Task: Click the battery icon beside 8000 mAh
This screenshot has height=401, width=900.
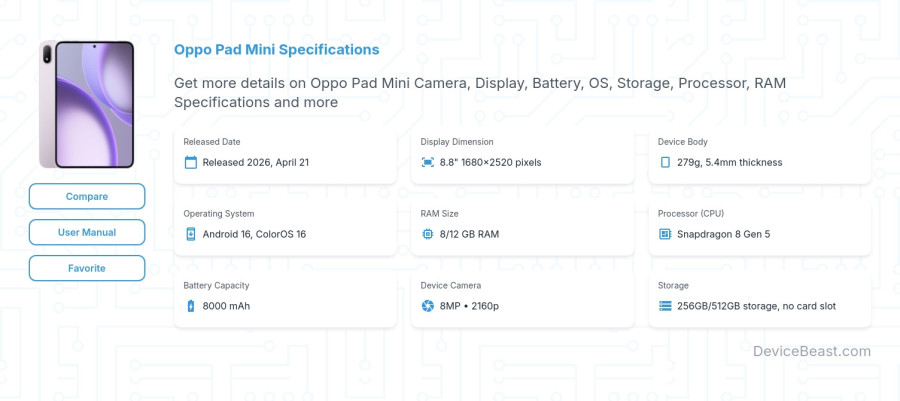Action: [191, 306]
